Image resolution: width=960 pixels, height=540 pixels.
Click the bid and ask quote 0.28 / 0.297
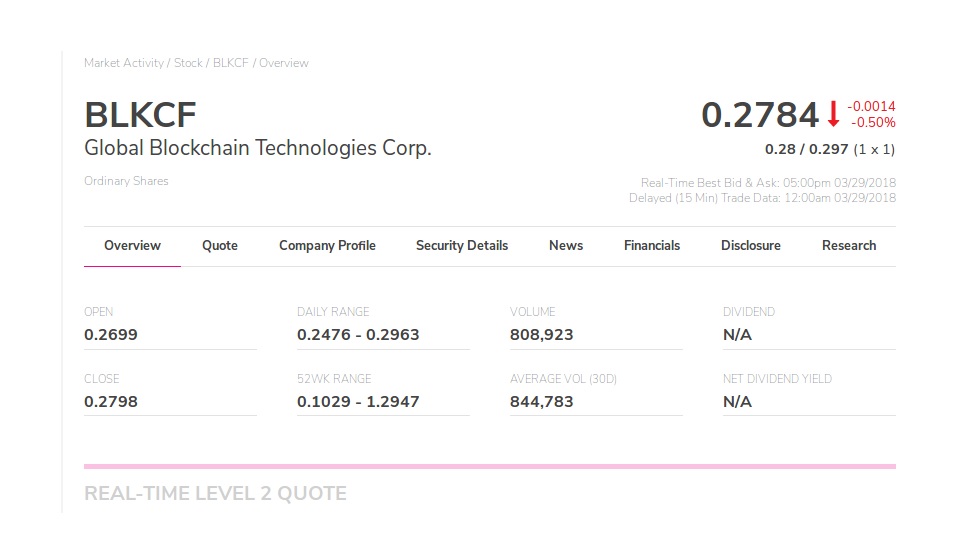pos(806,149)
